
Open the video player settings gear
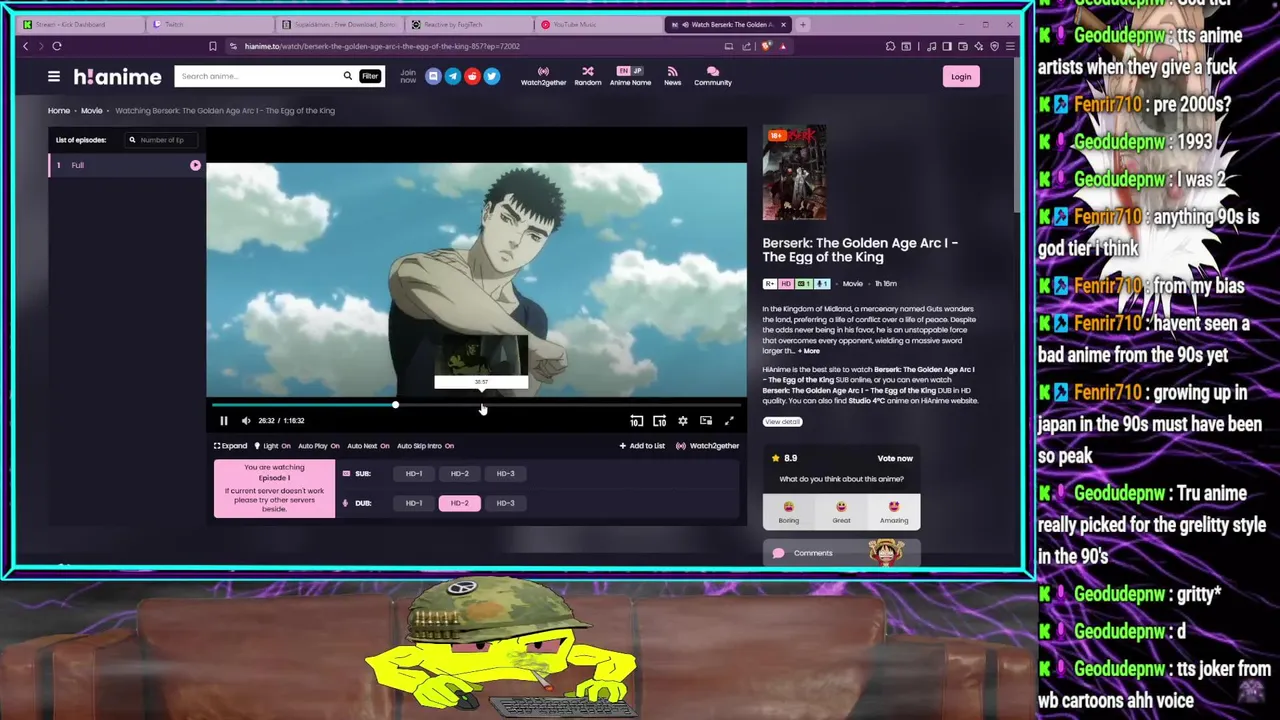click(682, 421)
